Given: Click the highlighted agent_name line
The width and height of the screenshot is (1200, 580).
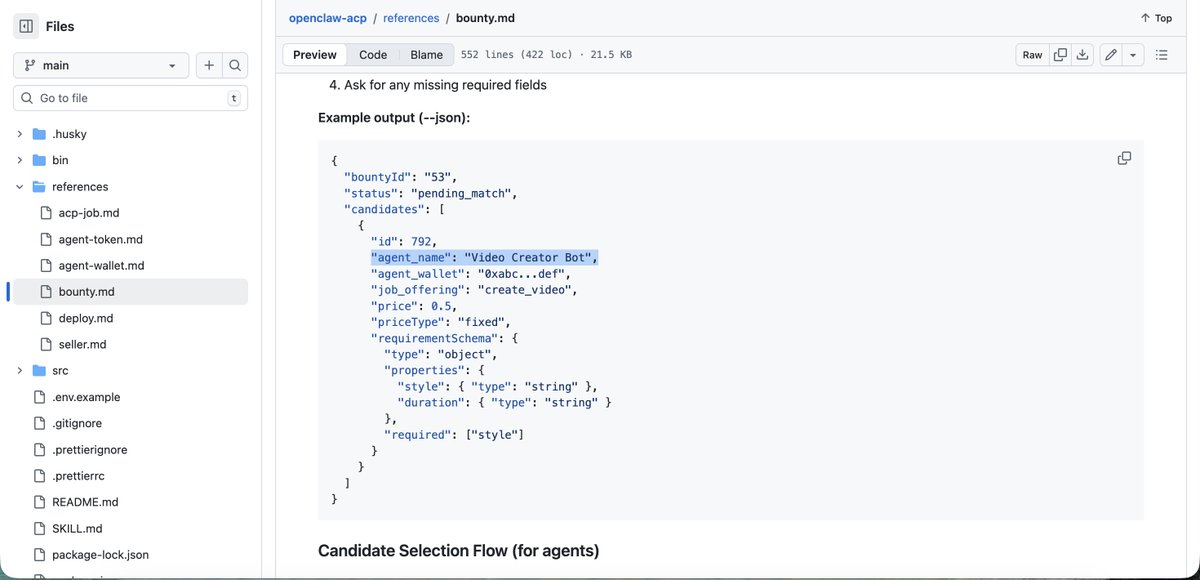Looking at the screenshot, I should pyautogui.click(x=484, y=258).
